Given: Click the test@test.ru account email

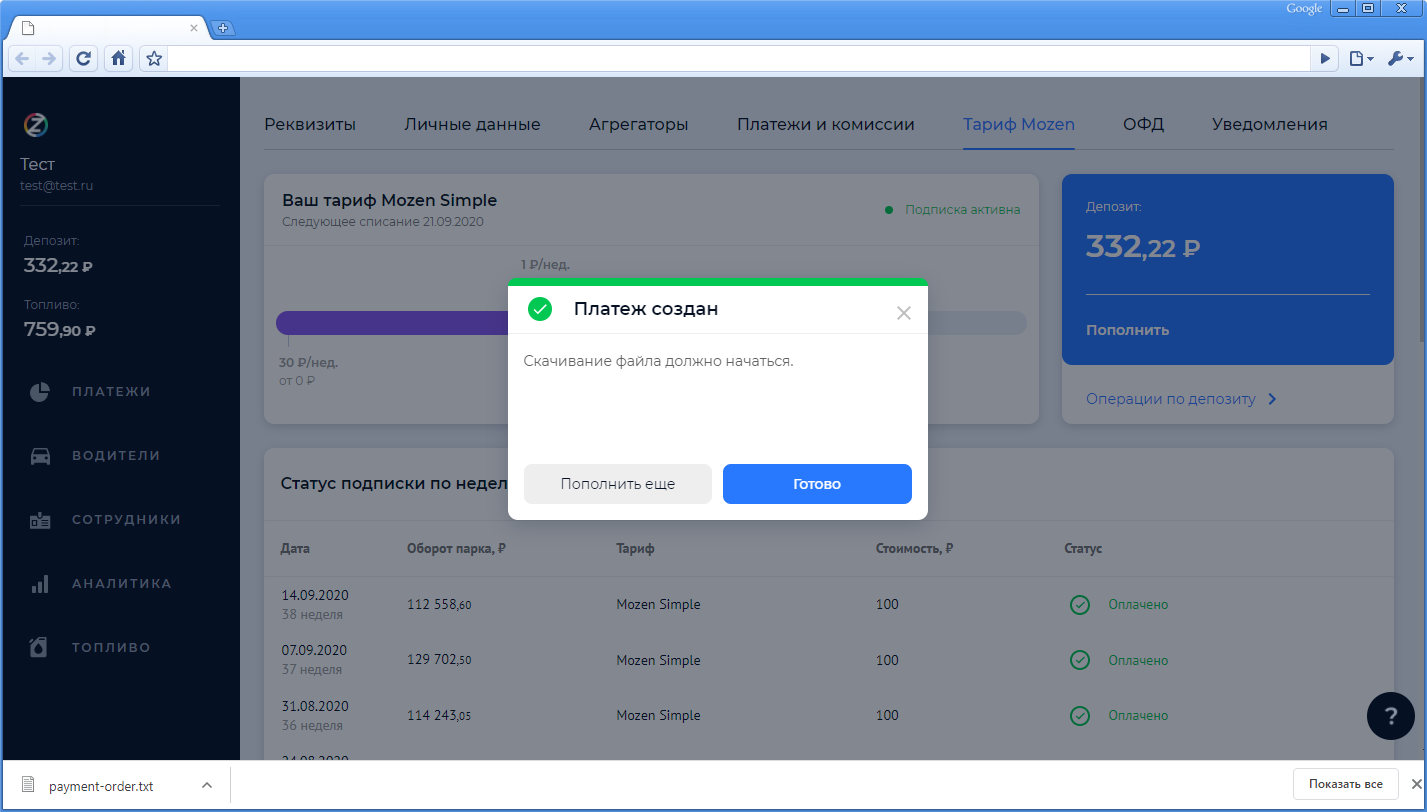Looking at the screenshot, I should [x=57, y=186].
